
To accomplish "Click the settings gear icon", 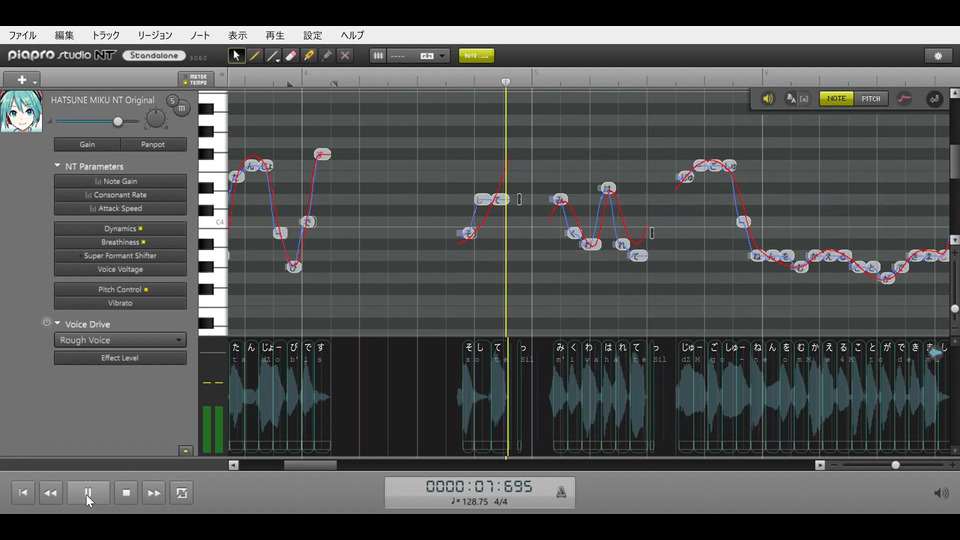I will [937, 56].
